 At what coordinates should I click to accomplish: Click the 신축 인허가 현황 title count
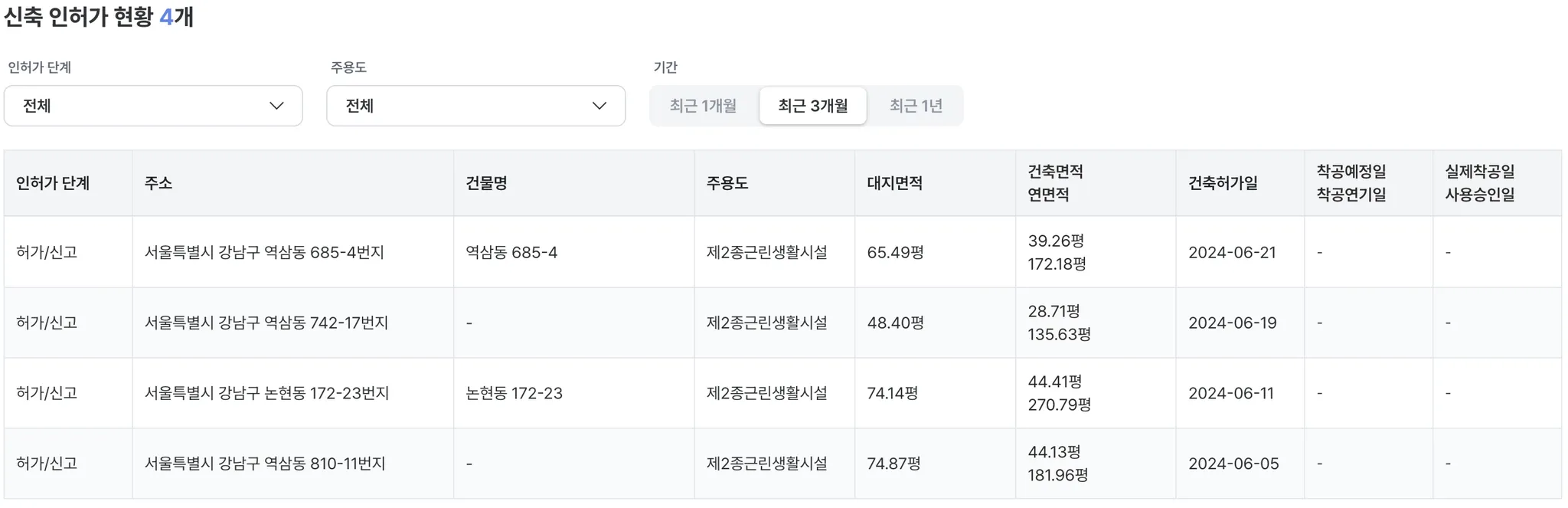pyautogui.click(x=166, y=17)
